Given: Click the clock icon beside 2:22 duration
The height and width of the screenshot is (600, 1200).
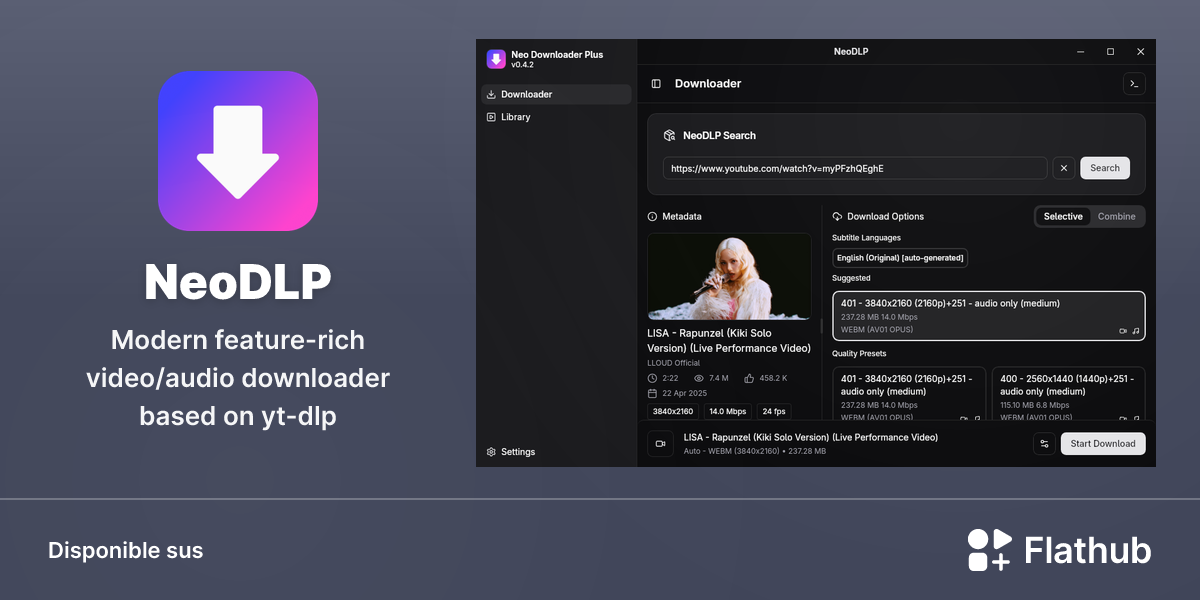Looking at the screenshot, I should pos(653,378).
